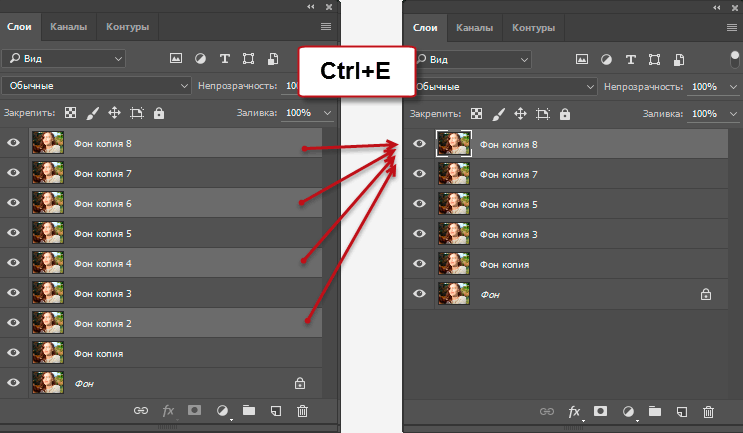Filter pixel layers in right panel
Screen dimensions: 743x433
pyautogui.click(x=582, y=59)
